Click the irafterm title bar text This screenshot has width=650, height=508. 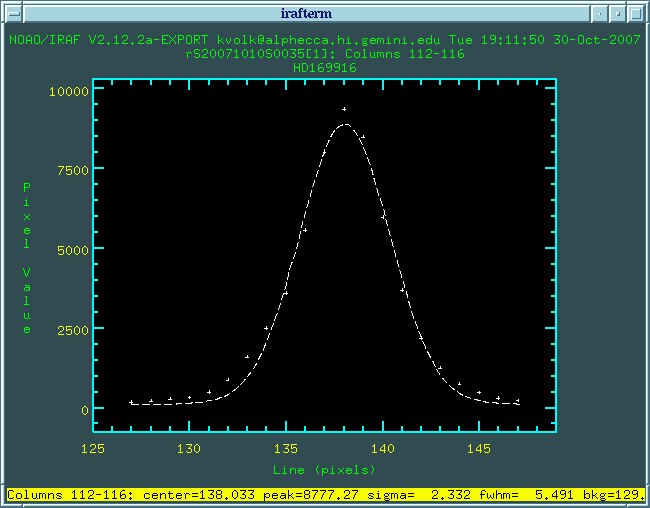click(306, 14)
